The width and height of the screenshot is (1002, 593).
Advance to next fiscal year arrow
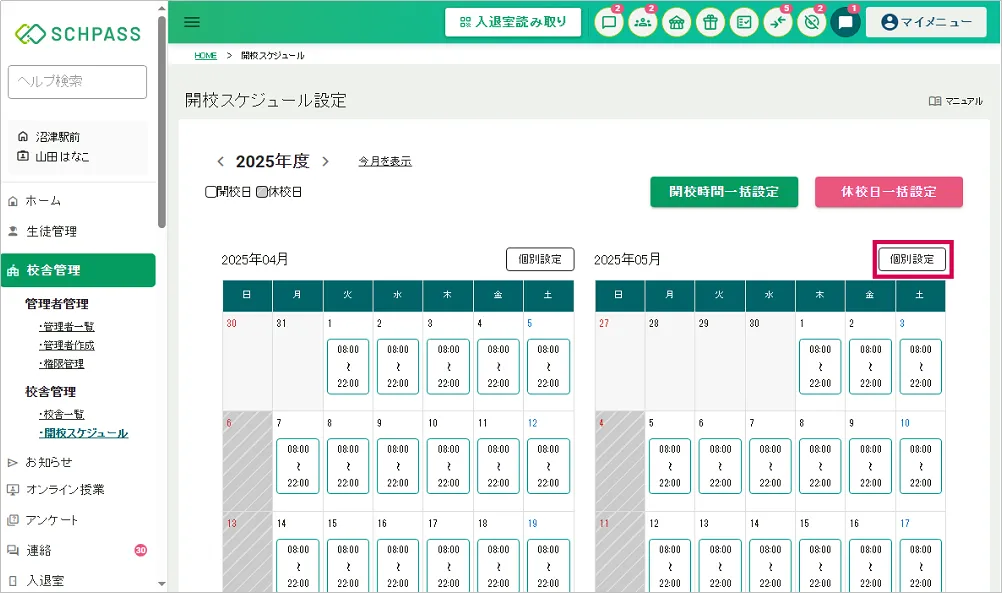[x=325, y=162]
